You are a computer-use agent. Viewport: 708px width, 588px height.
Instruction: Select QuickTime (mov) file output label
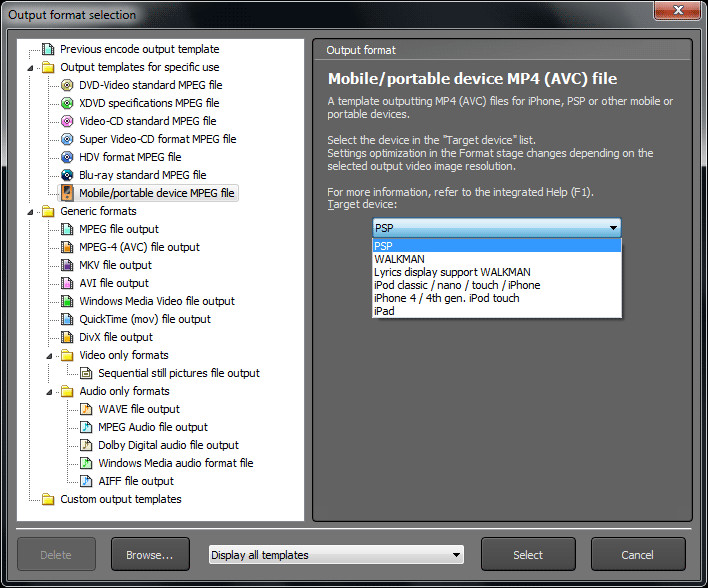tap(144, 319)
